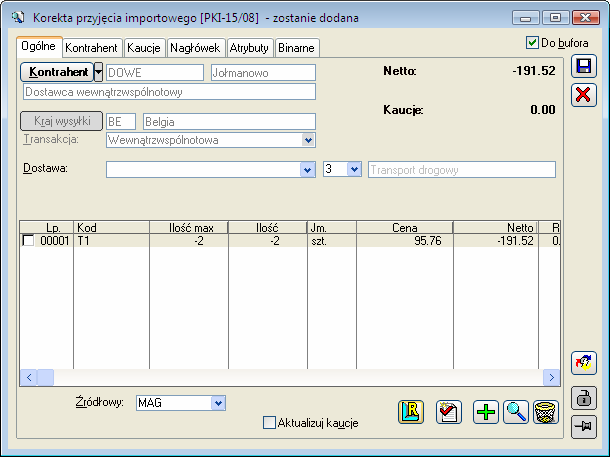Click the Transport drogowy field

click(462, 170)
